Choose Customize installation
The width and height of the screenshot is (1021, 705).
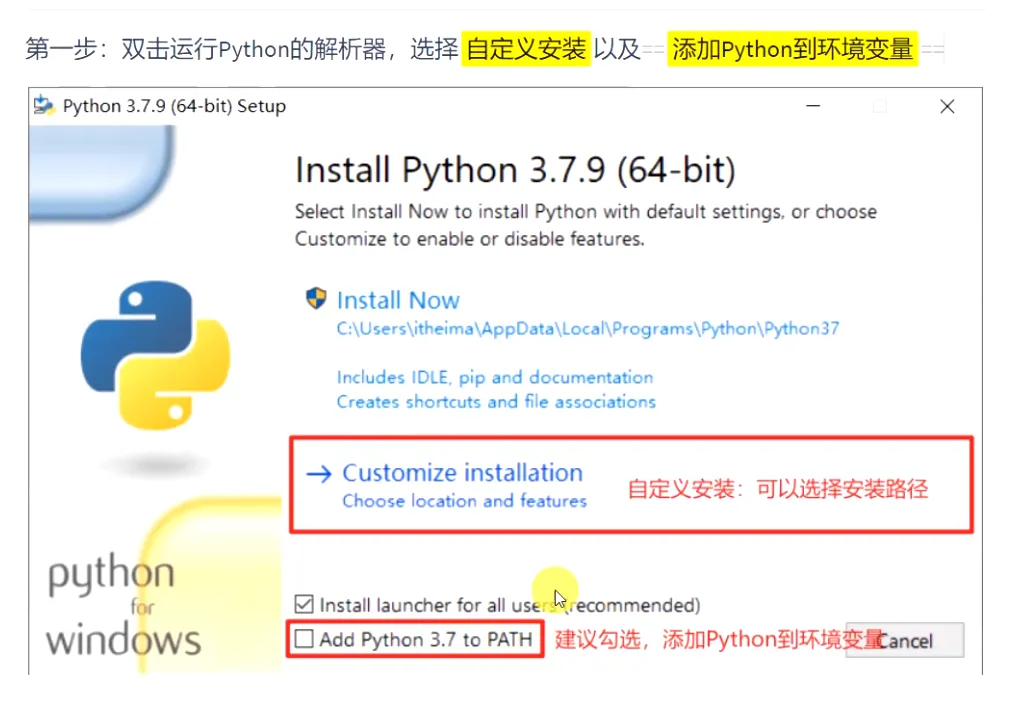pyautogui.click(x=462, y=473)
